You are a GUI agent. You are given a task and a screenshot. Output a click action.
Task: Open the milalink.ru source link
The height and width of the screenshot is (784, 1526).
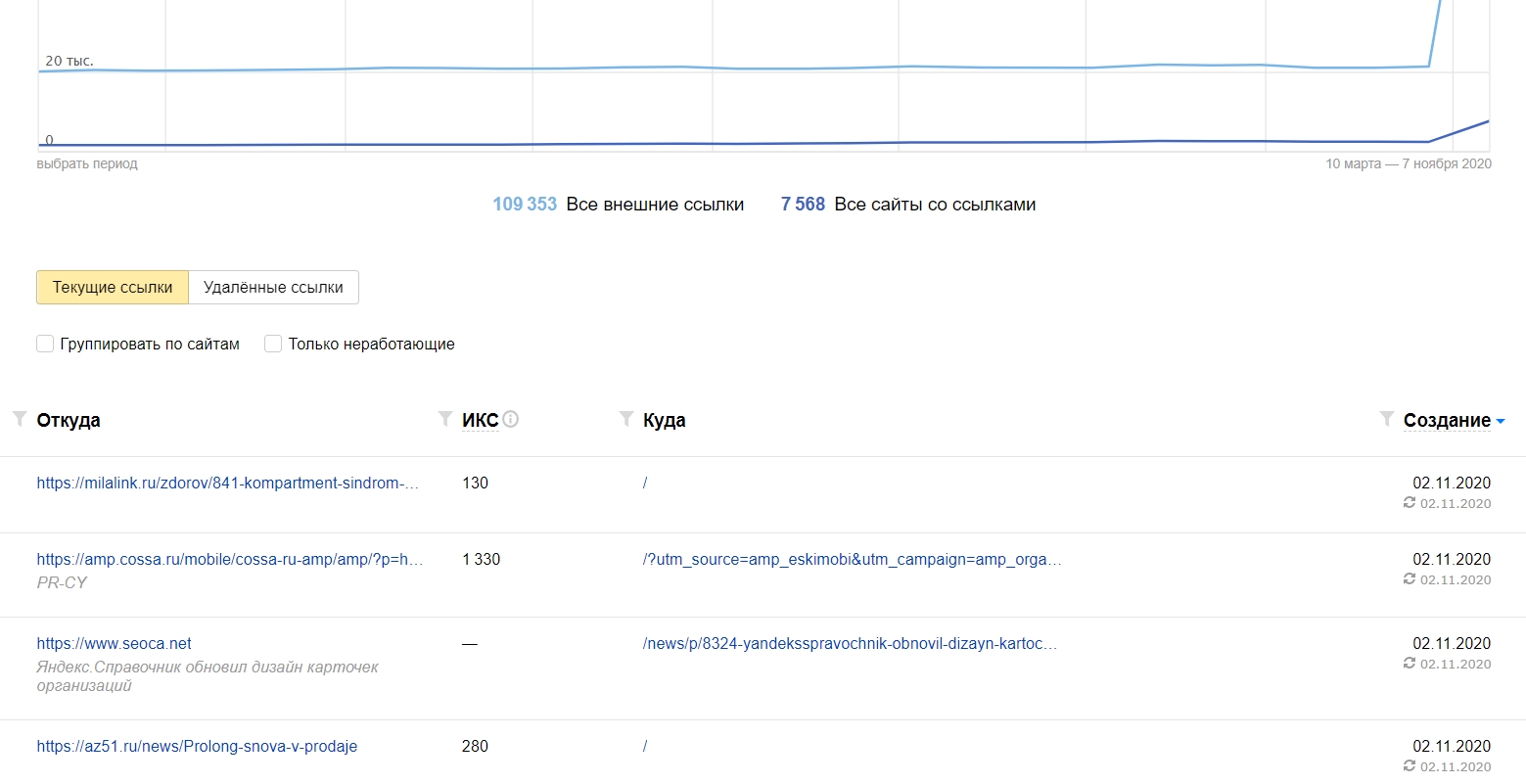coord(227,483)
